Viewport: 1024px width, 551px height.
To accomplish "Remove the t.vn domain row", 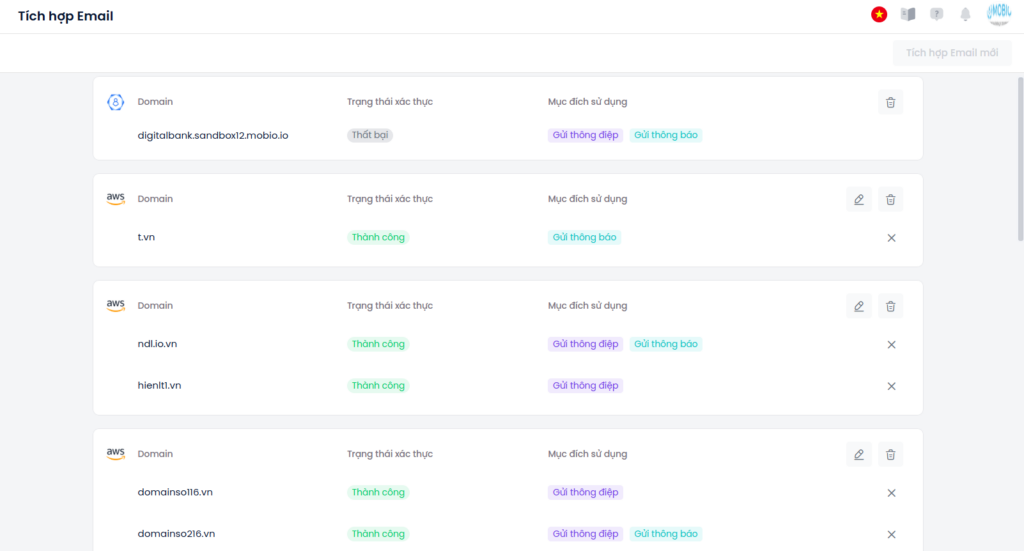I will pos(891,238).
